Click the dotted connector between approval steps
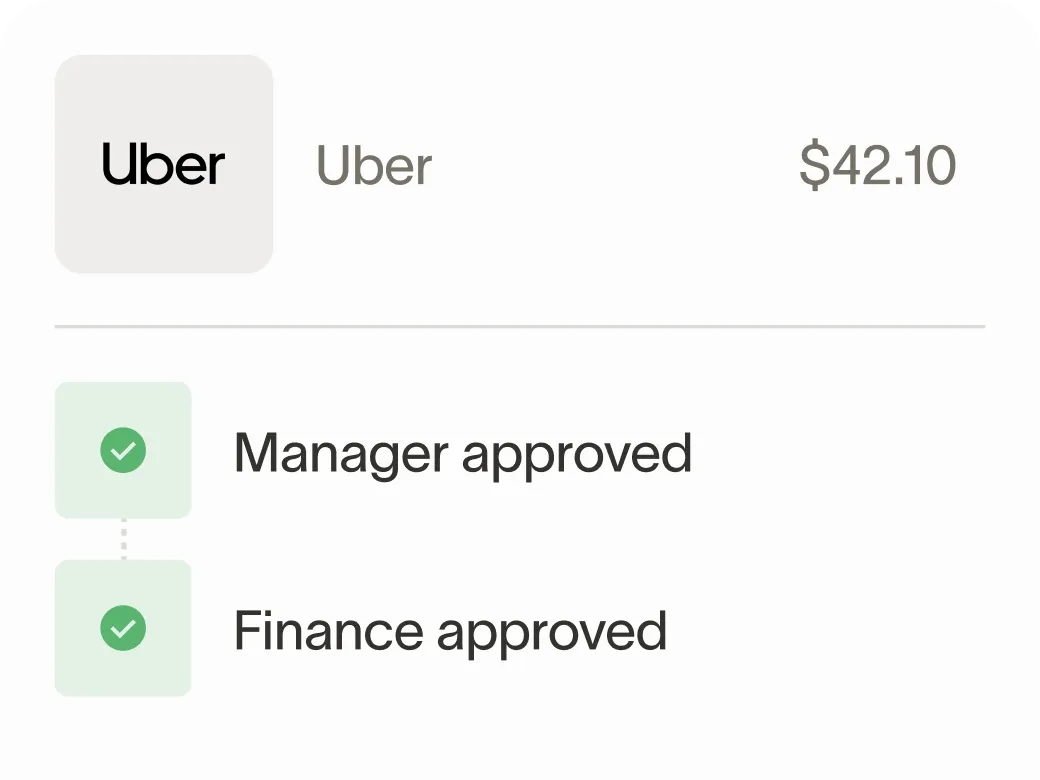This screenshot has width=1040, height=780. (x=123, y=539)
